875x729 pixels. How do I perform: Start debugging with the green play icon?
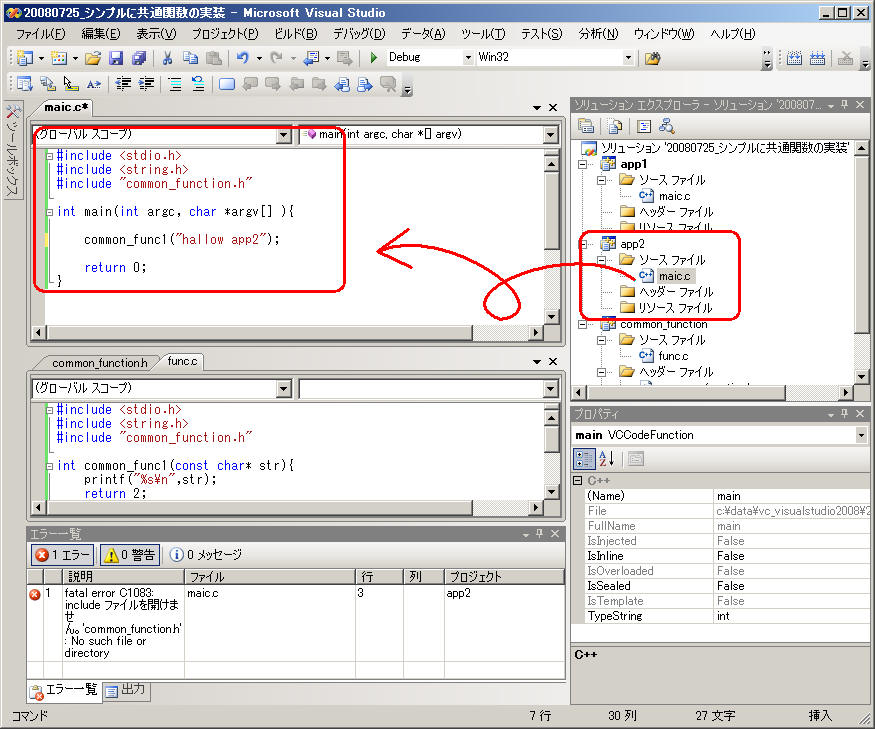pyautogui.click(x=373, y=58)
